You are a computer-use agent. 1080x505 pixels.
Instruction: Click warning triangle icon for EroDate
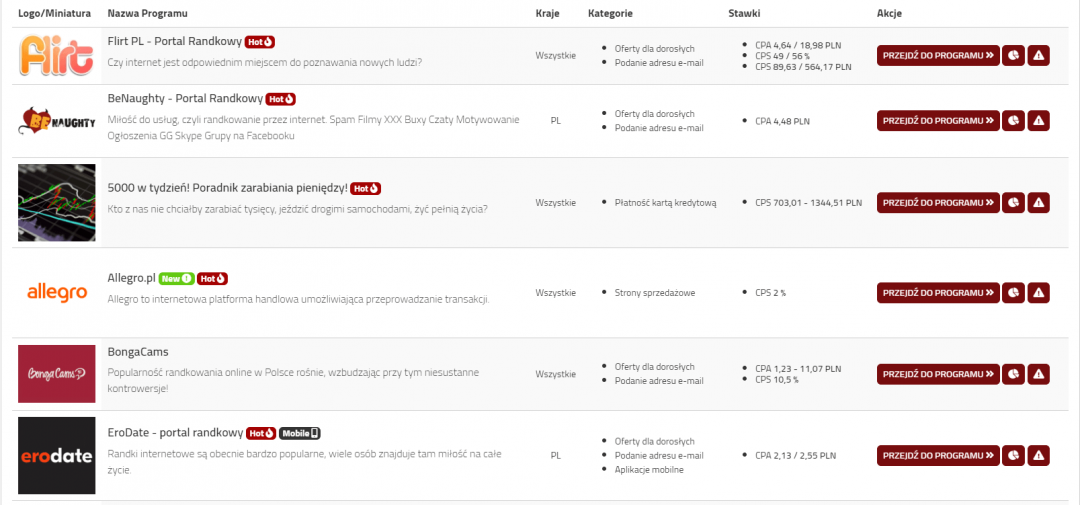tap(1038, 456)
